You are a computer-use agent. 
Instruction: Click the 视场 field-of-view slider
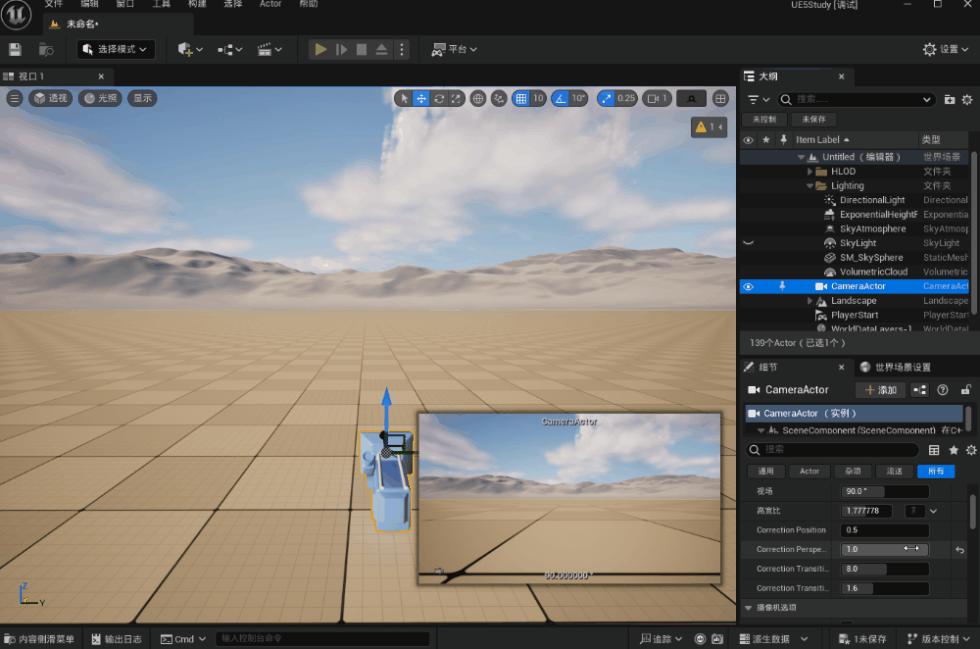pyautogui.click(x=884, y=491)
